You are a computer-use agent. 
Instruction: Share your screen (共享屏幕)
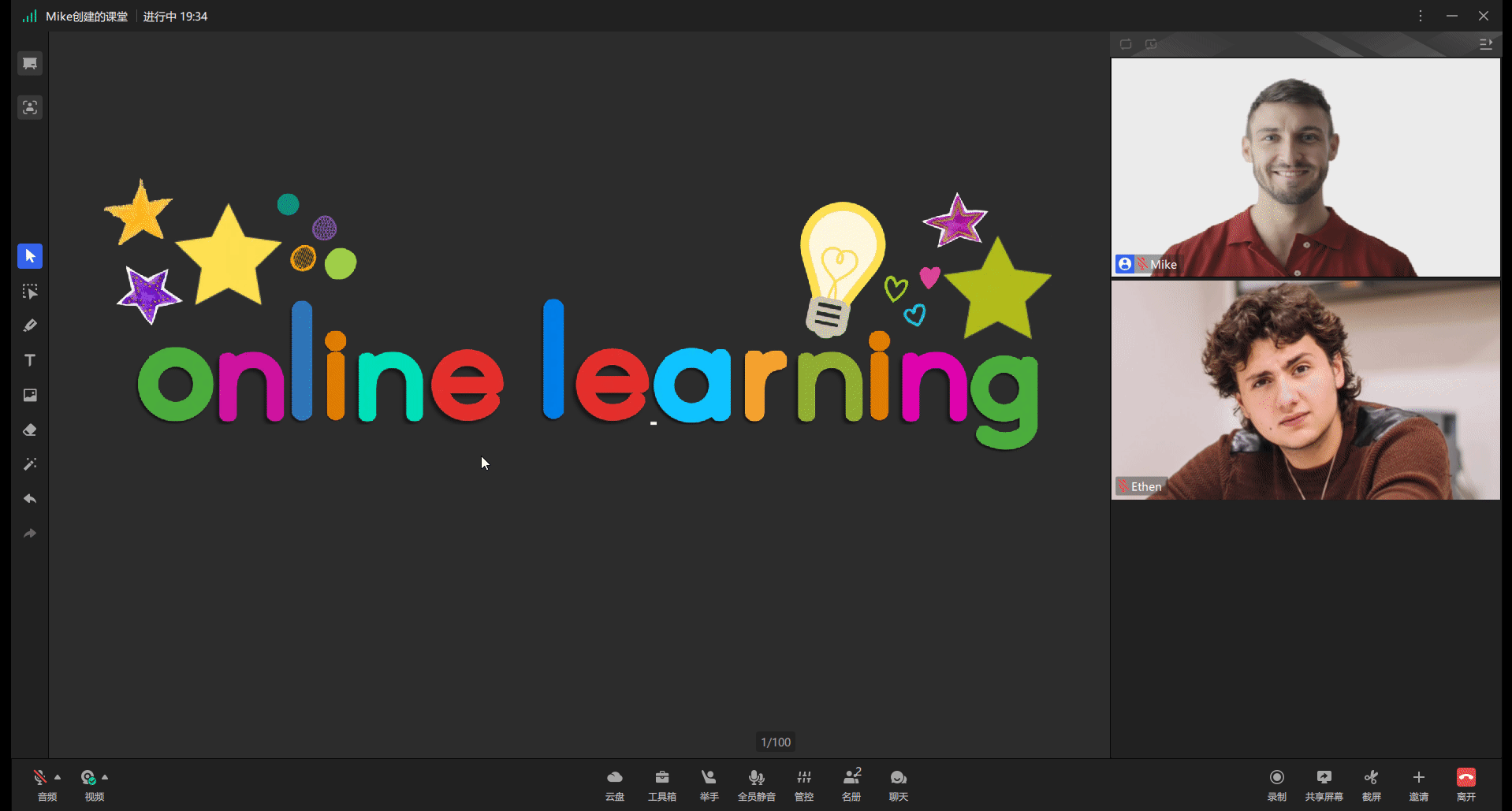coord(1324,785)
